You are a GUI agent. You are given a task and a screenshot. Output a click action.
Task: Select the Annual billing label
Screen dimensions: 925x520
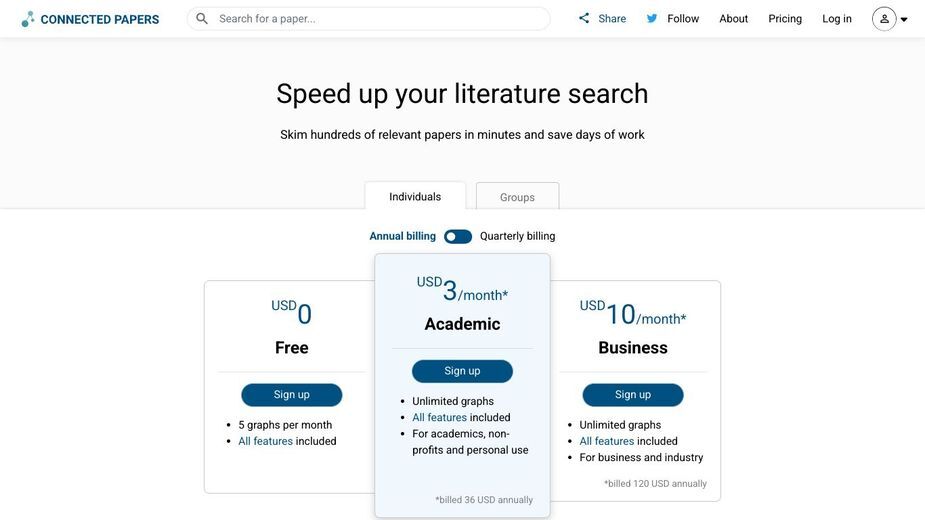(402, 236)
